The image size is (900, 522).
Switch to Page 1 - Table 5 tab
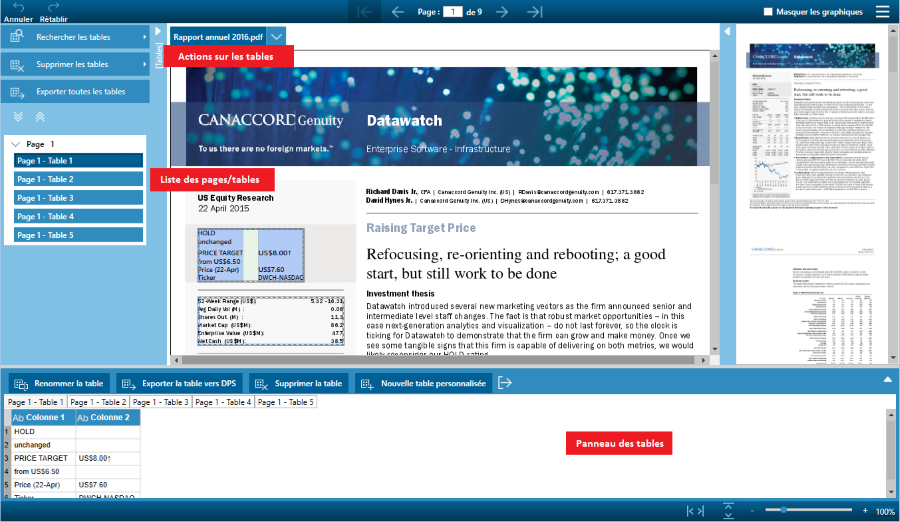point(286,402)
